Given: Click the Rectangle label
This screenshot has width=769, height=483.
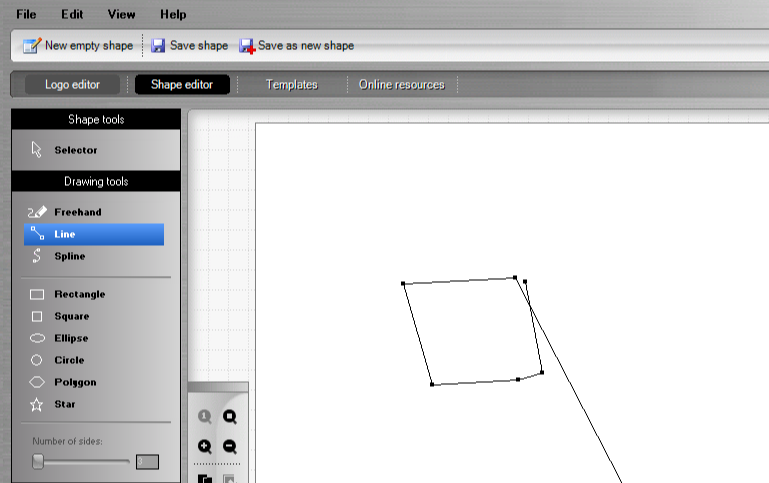Looking at the screenshot, I should coord(79,294).
